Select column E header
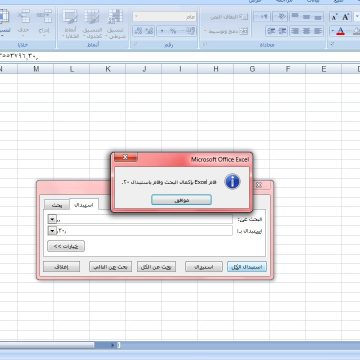This screenshot has width=360, height=360. (x=323, y=69)
